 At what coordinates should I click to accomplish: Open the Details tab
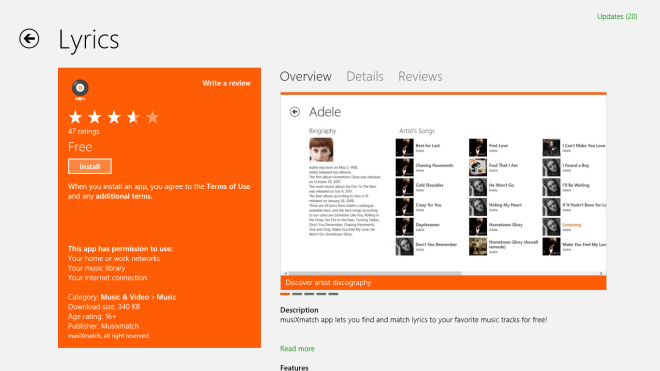365,77
